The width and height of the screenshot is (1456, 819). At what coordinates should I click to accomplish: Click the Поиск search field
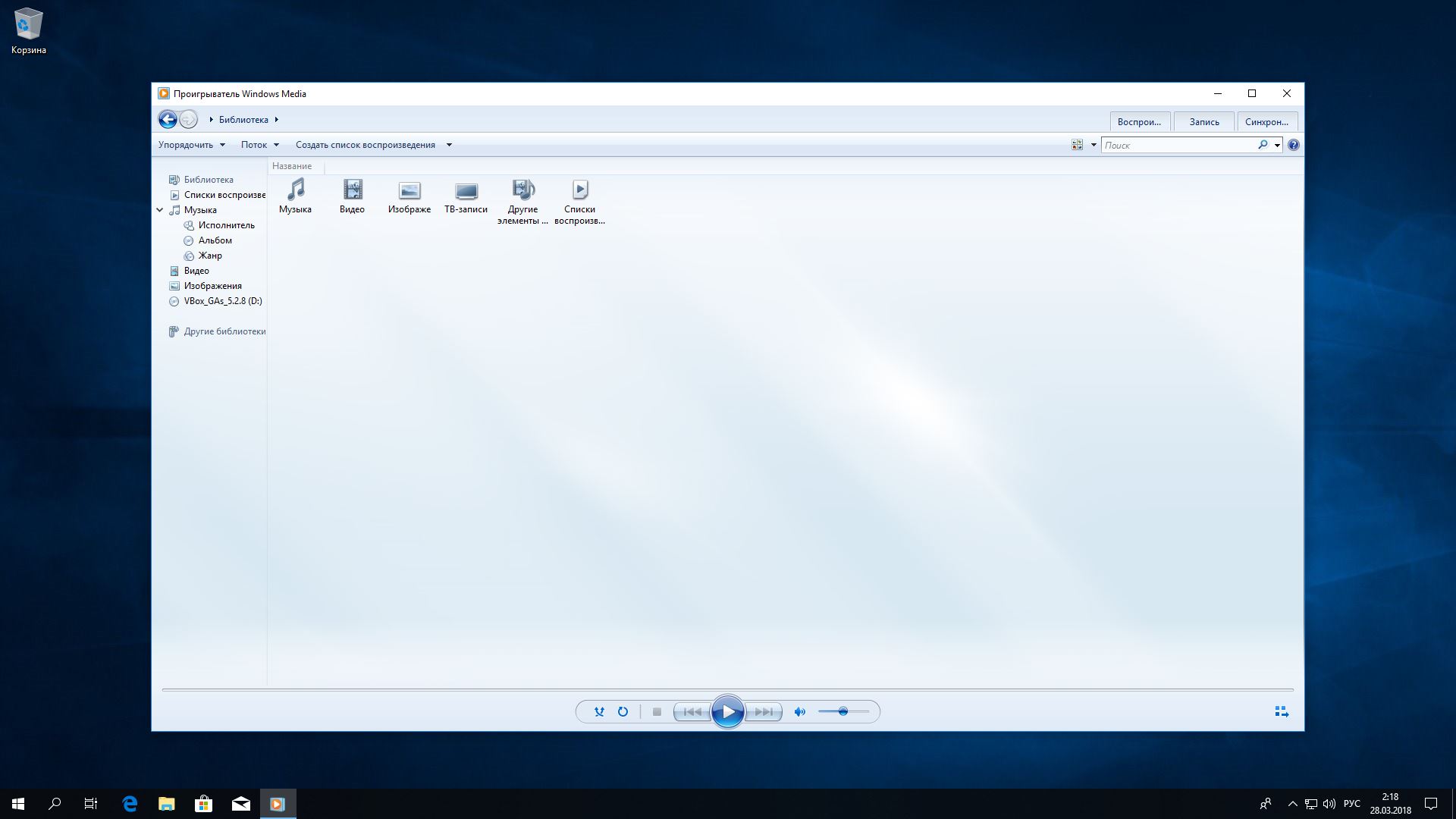click(1178, 145)
